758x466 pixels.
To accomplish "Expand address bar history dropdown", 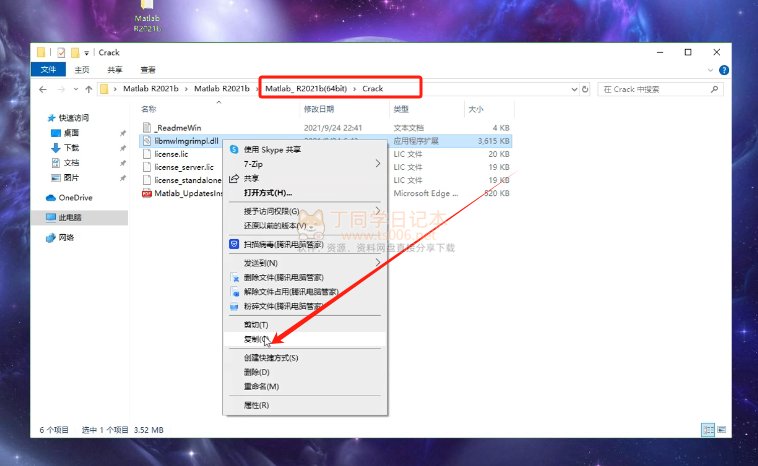I will (x=574, y=89).
